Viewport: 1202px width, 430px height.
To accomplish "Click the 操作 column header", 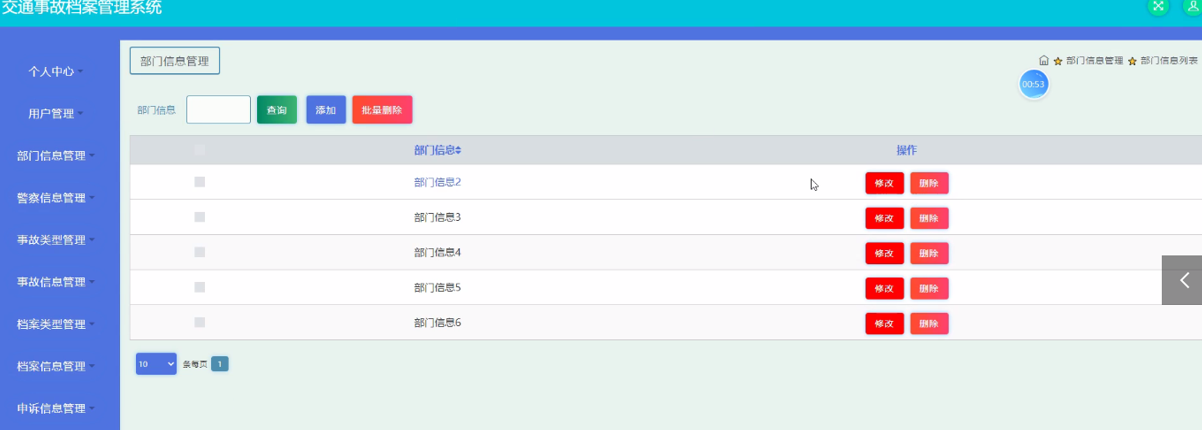I will coord(906,150).
